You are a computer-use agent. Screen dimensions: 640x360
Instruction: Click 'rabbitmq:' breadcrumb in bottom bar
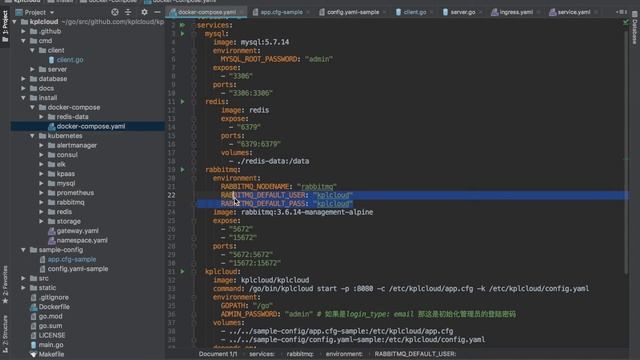(x=300, y=354)
